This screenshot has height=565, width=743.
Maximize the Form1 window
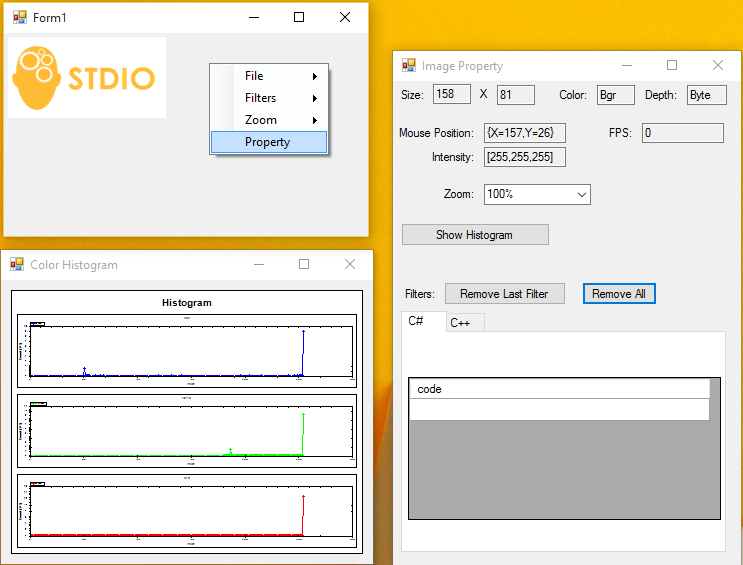(299, 18)
